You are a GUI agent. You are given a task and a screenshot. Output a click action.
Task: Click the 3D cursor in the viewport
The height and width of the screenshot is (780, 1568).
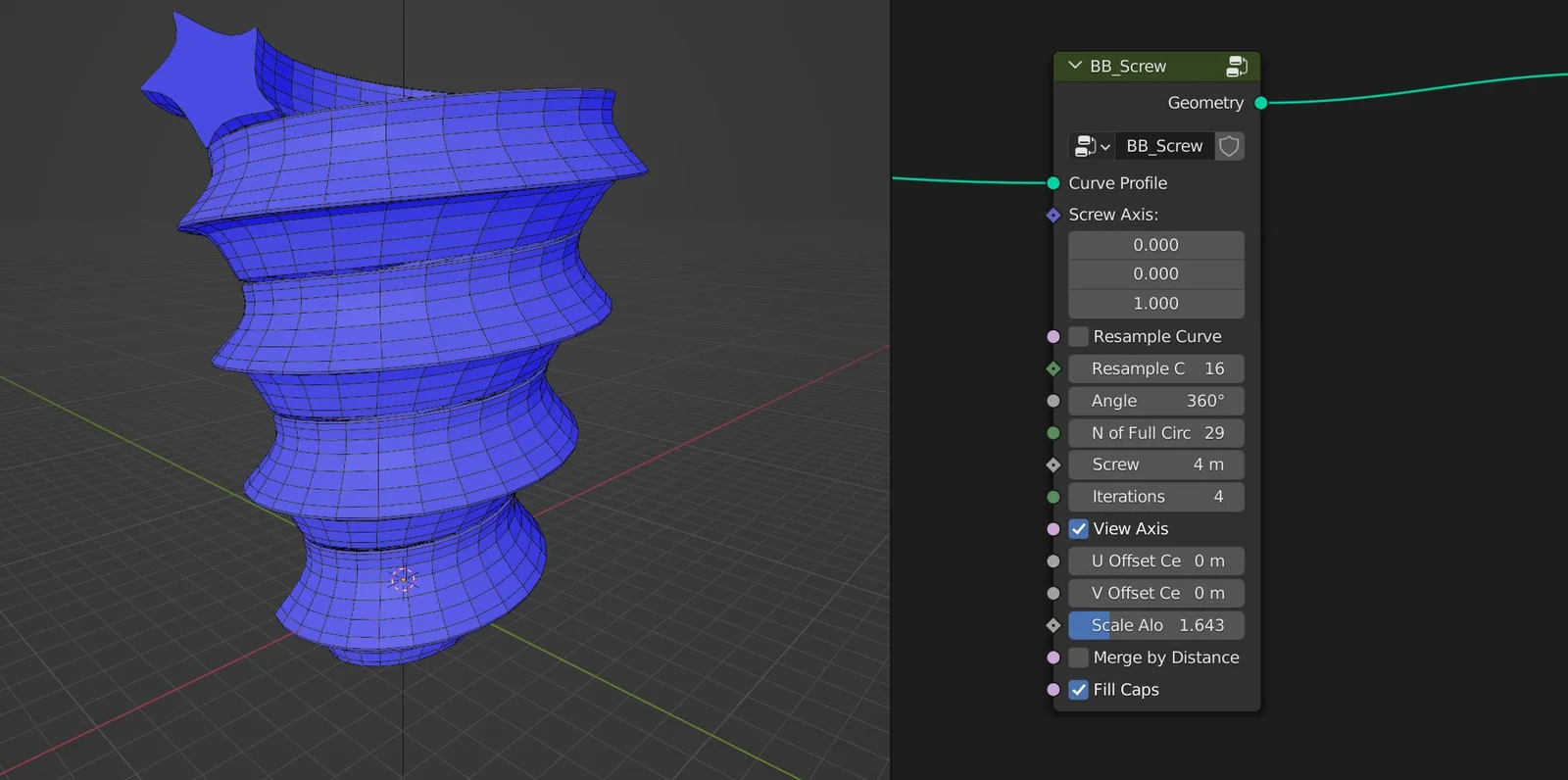pos(403,579)
